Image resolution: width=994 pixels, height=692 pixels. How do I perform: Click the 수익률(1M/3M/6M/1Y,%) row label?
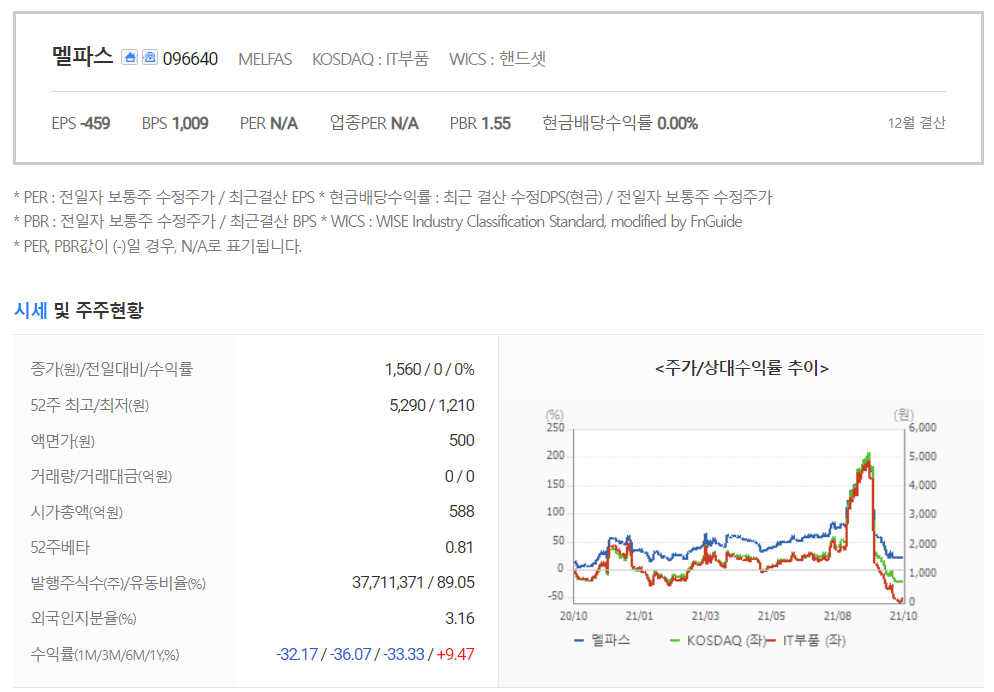pyautogui.click(x=105, y=655)
